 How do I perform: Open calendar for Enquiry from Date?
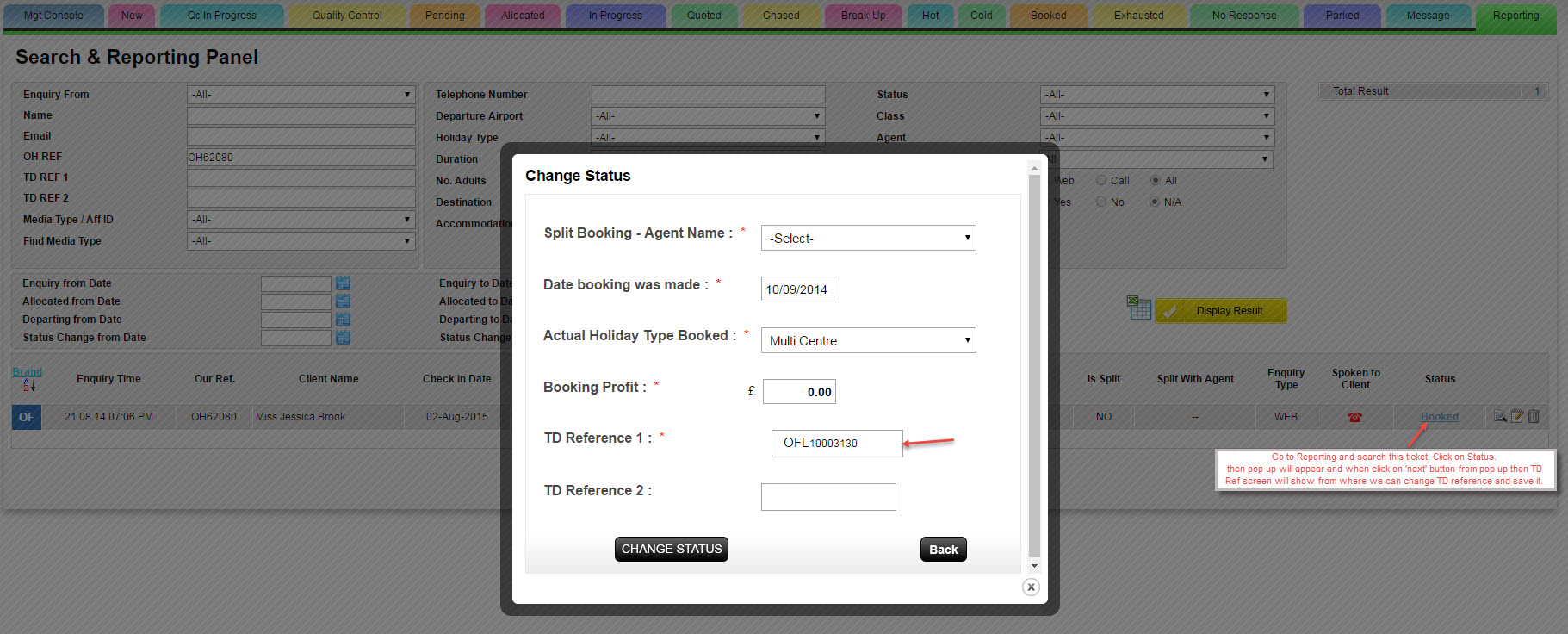(x=343, y=283)
